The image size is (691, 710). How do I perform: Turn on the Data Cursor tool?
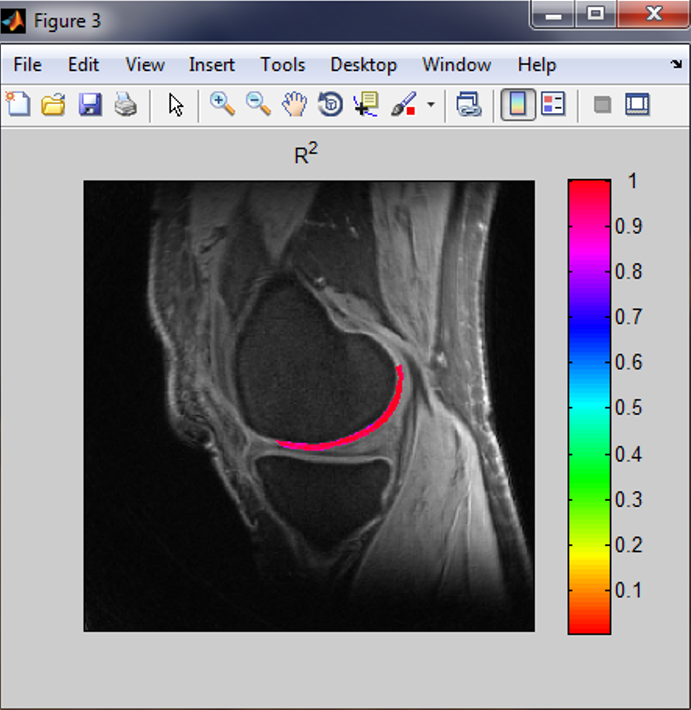(x=365, y=104)
